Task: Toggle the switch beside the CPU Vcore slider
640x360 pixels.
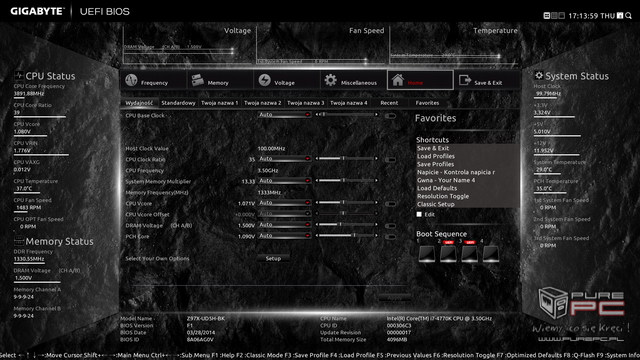Action: pos(390,203)
